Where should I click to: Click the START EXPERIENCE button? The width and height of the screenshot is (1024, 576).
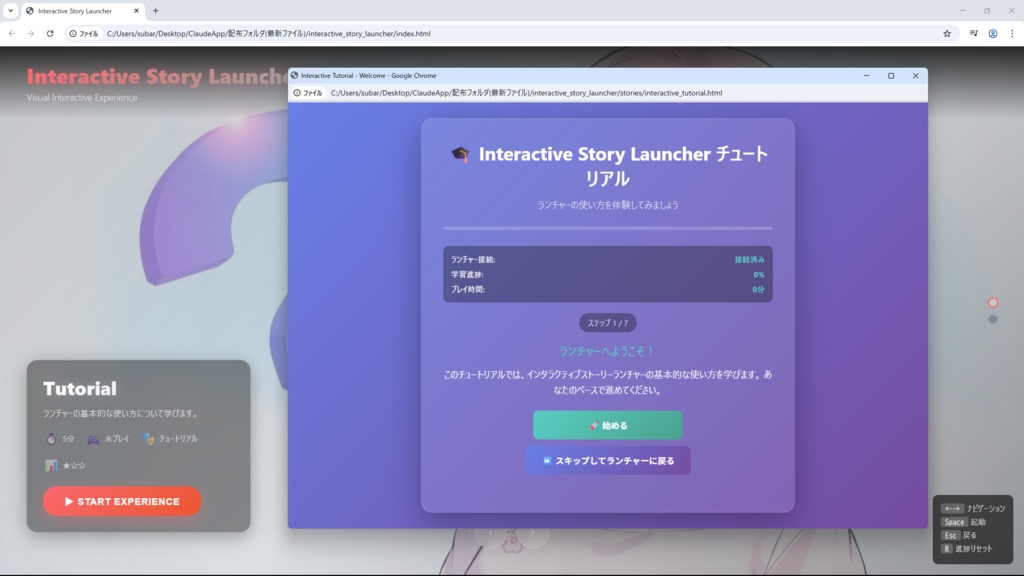coord(121,501)
